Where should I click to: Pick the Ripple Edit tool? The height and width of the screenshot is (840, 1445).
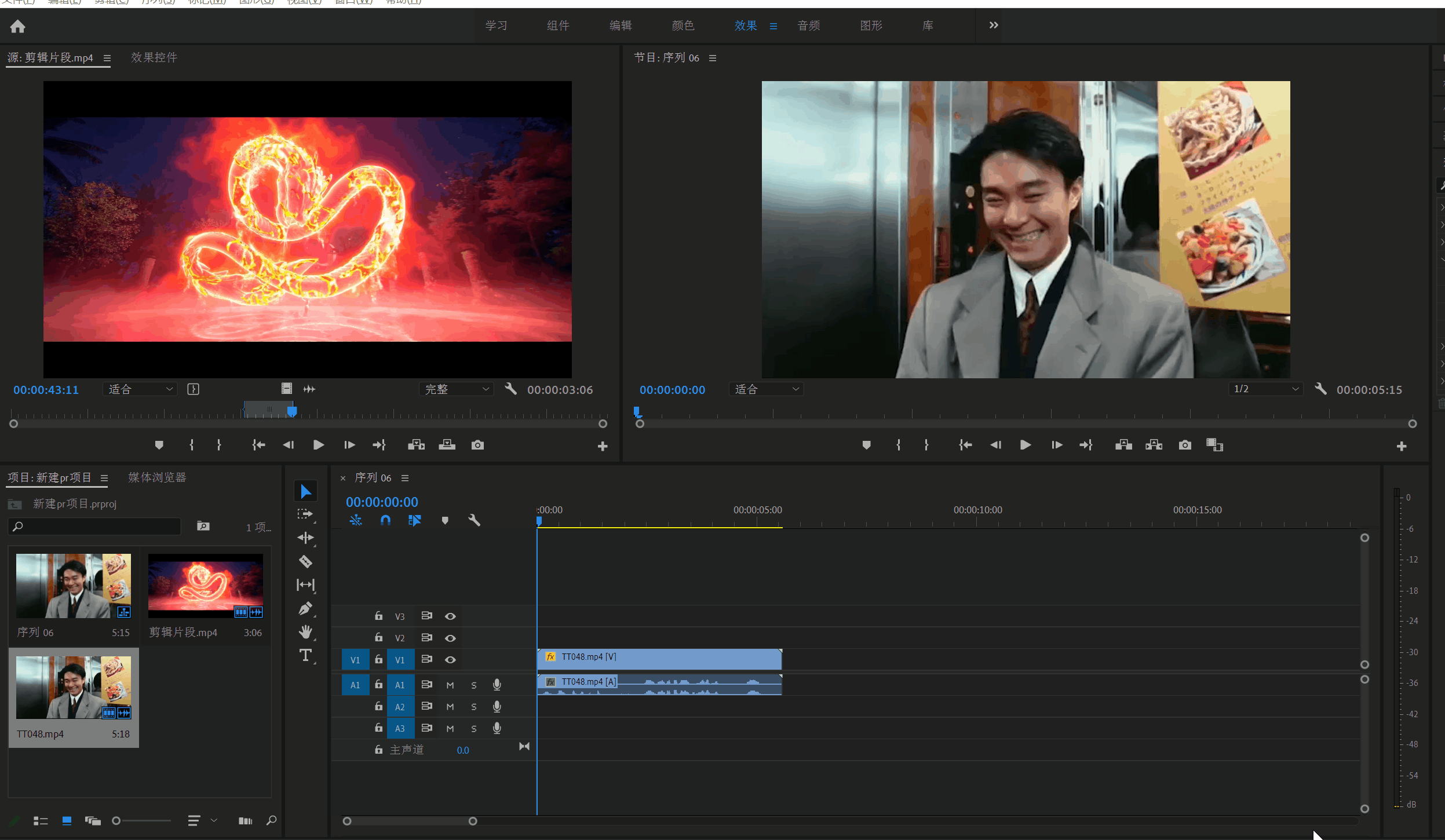(x=305, y=538)
